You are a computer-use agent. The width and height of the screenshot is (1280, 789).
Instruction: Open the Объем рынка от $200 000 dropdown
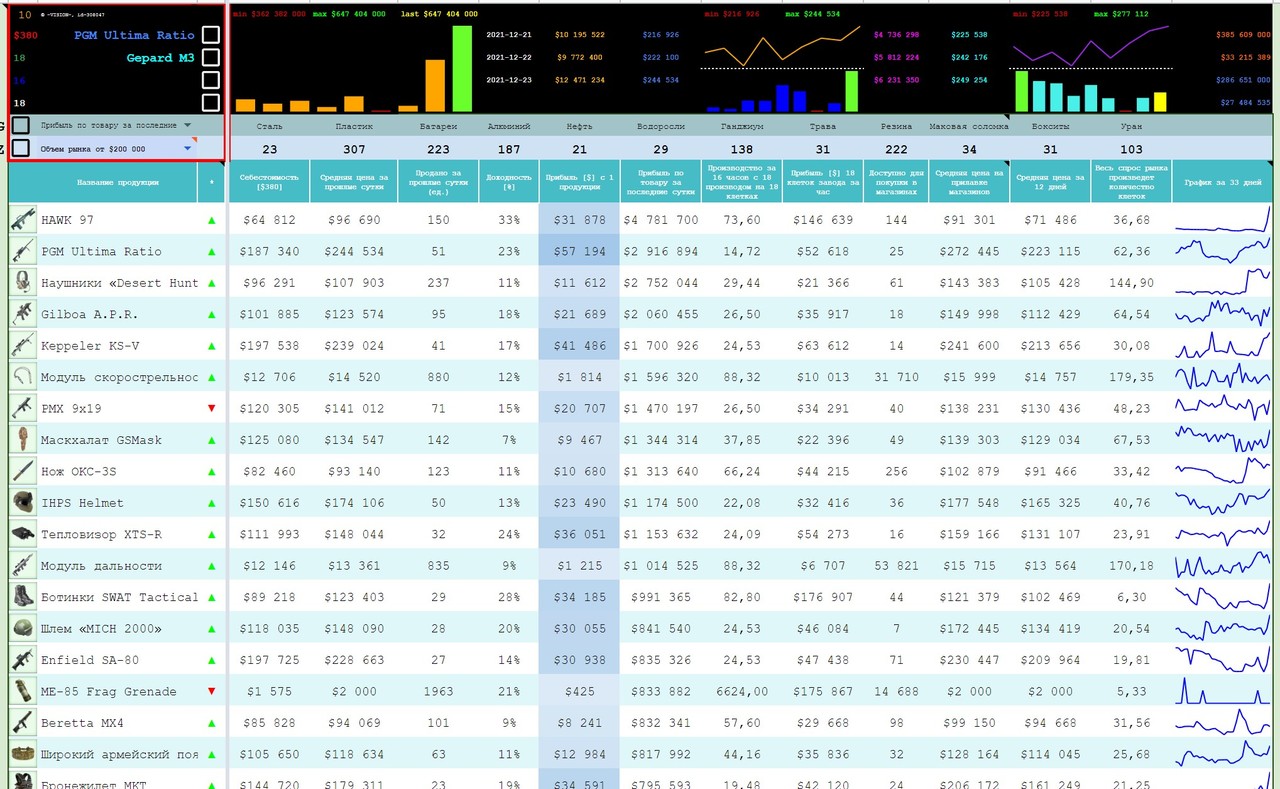pos(188,148)
